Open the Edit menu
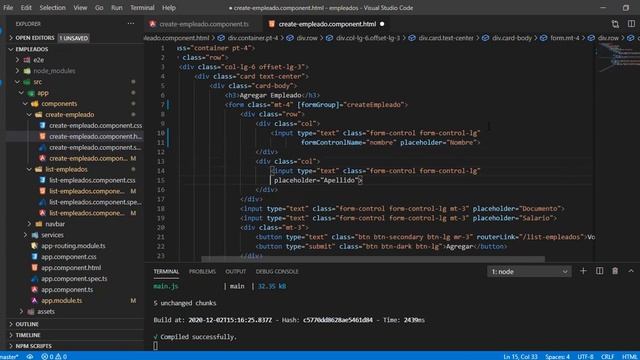This screenshot has width=640, height=360. (26, 8)
